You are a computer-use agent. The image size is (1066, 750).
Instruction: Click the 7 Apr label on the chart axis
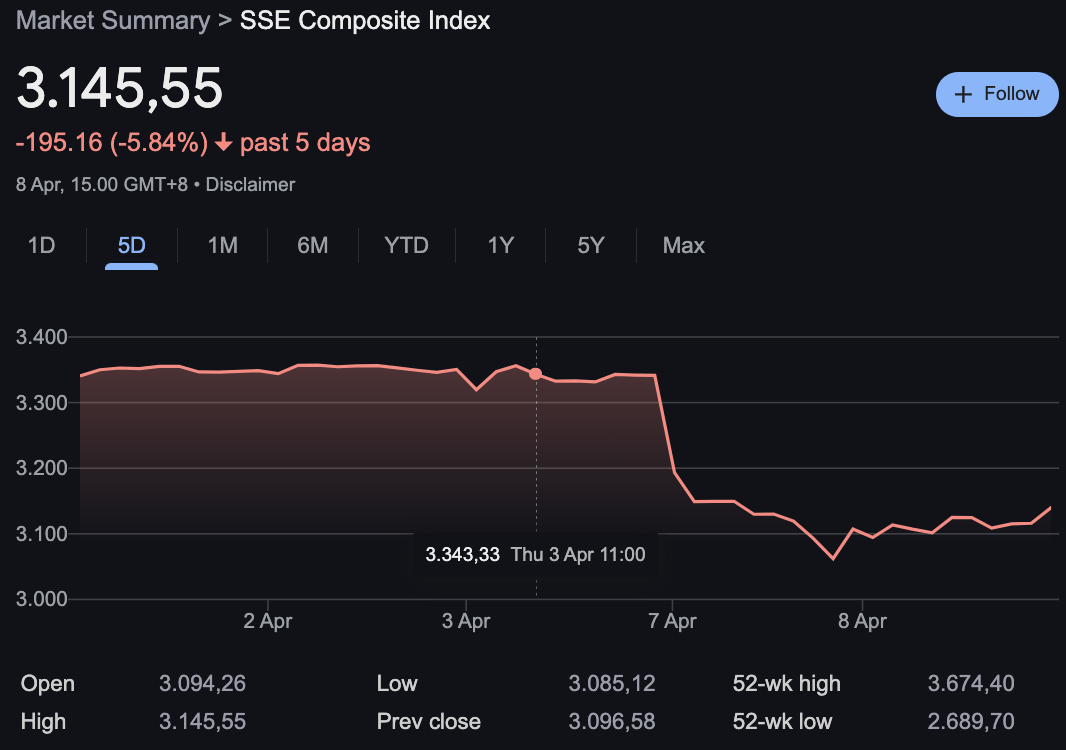pos(673,620)
